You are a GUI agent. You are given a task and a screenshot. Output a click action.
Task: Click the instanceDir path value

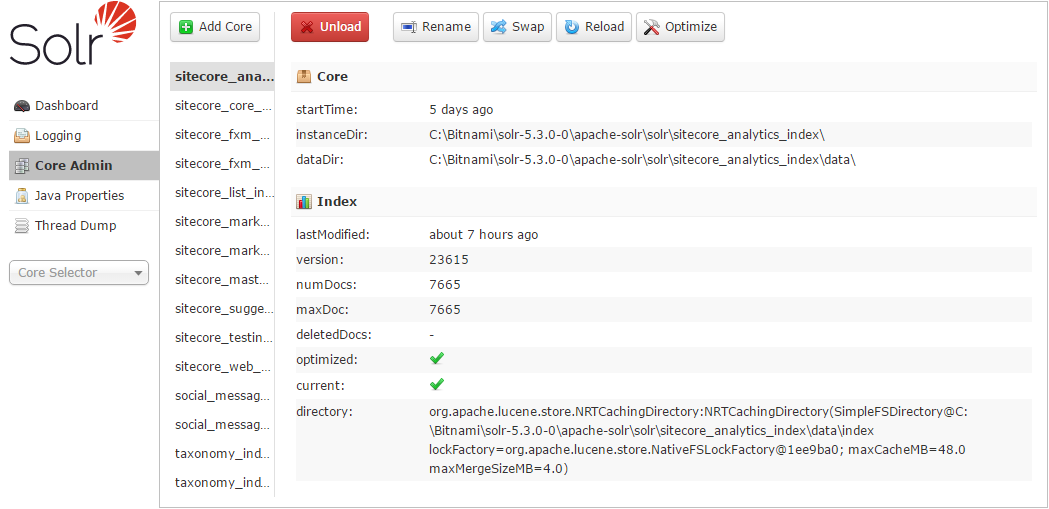click(627, 134)
